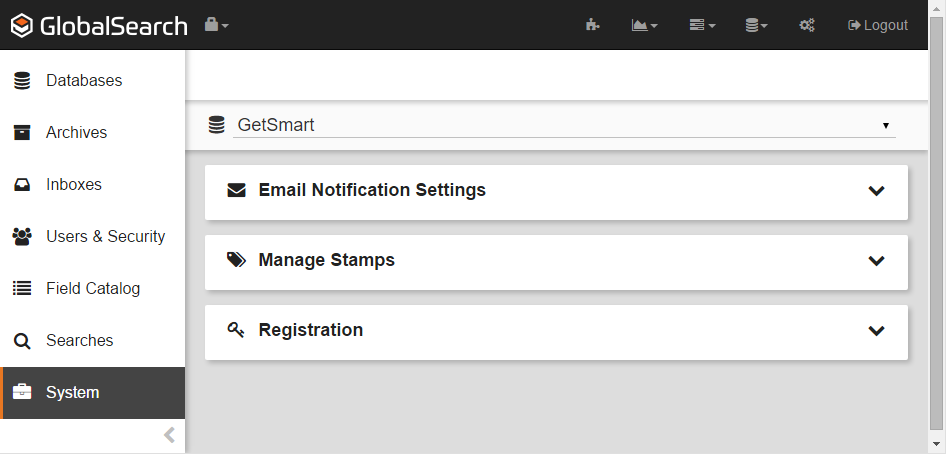Open the lock icon dropdown

pos(216,25)
